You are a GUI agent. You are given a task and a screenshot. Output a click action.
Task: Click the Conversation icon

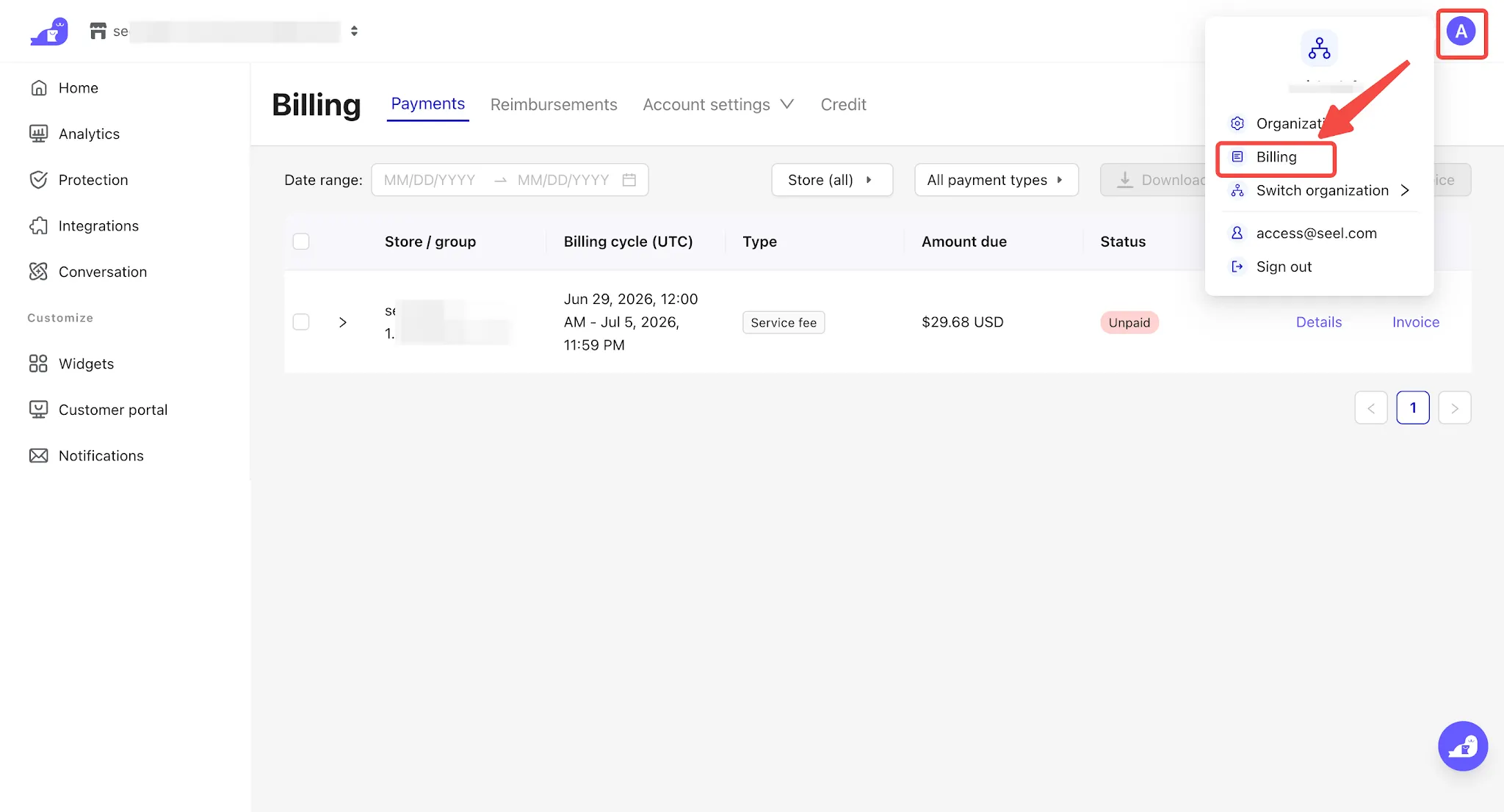39,272
